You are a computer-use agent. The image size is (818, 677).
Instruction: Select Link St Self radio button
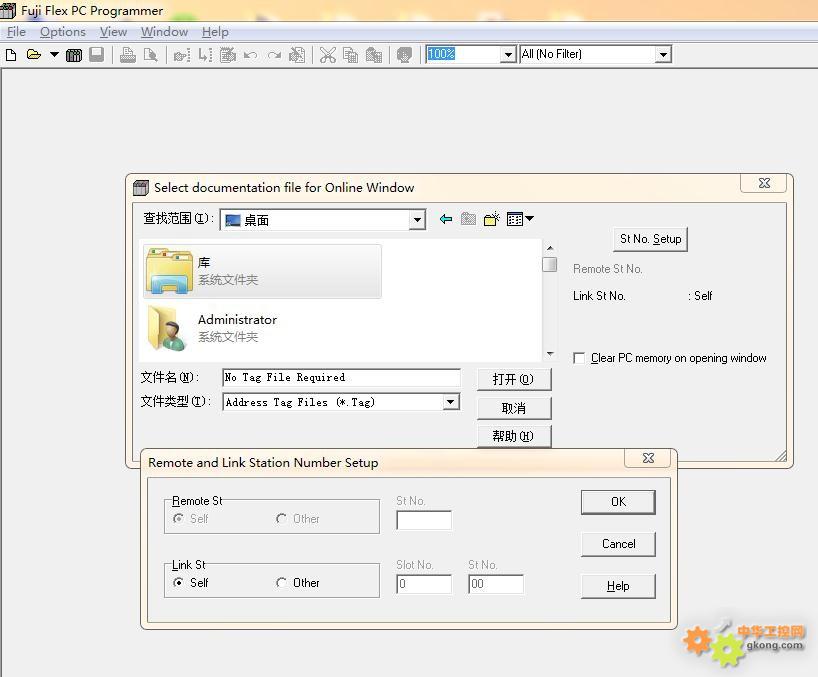[178, 583]
